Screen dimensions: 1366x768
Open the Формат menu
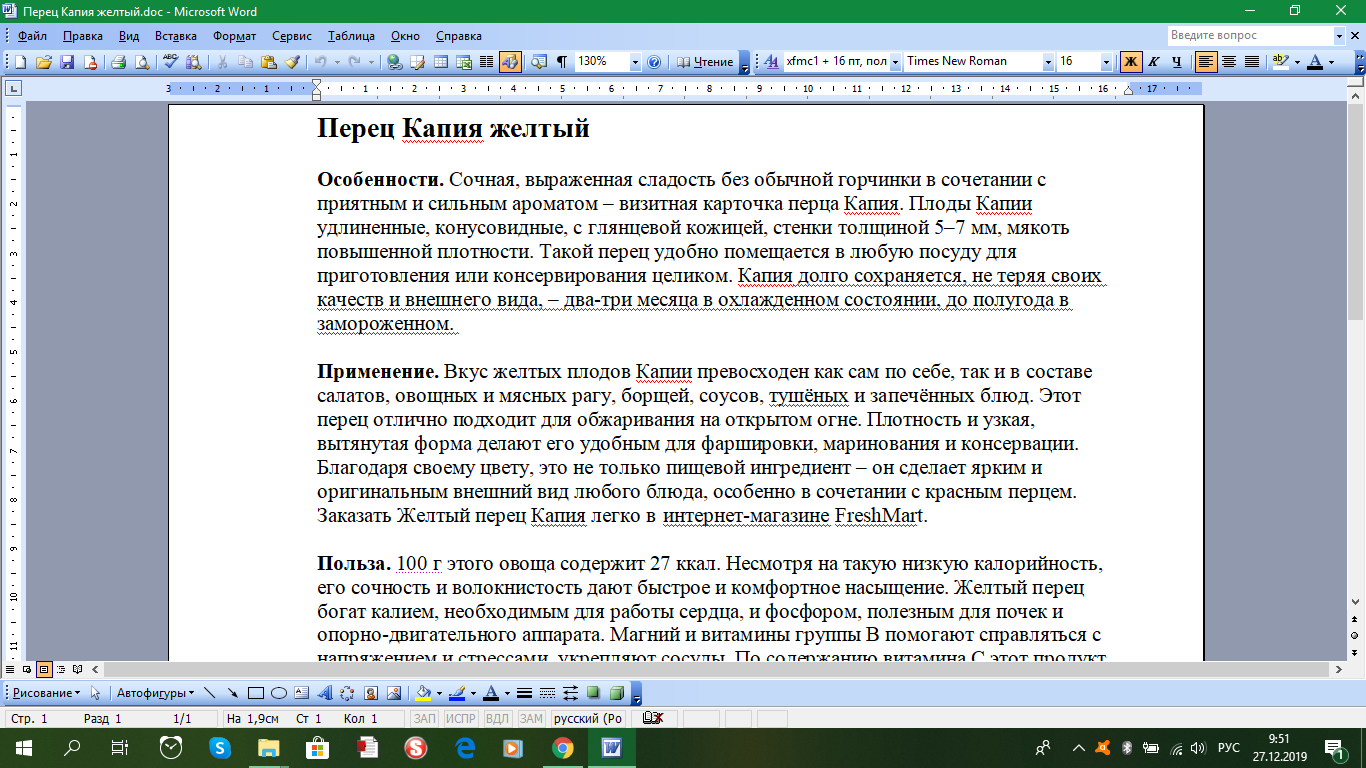tap(234, 35)
